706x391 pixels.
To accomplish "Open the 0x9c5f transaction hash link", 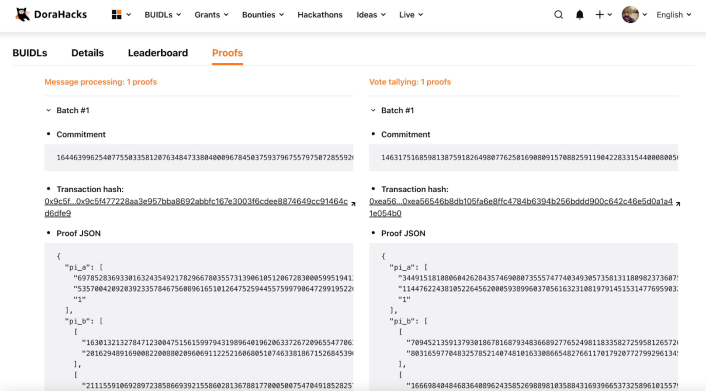I will pyautogui.click(x=196, y=207).
